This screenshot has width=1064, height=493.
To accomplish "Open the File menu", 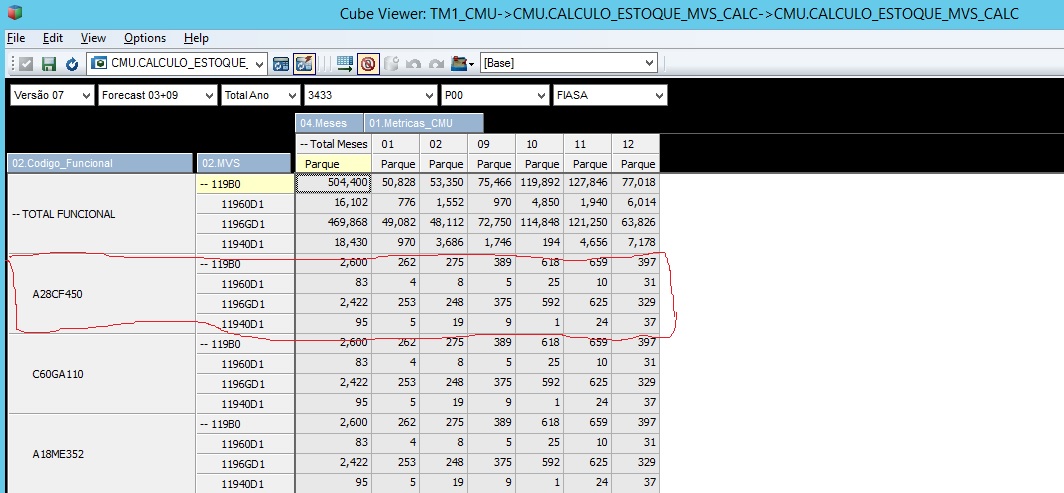I will click(x=16, y=38).
